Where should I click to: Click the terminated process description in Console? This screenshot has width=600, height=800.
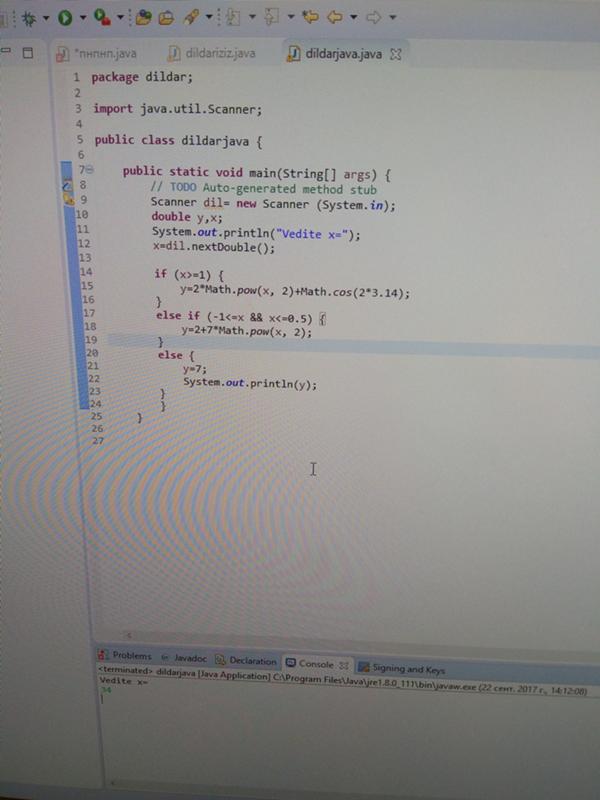click(342, 681)
